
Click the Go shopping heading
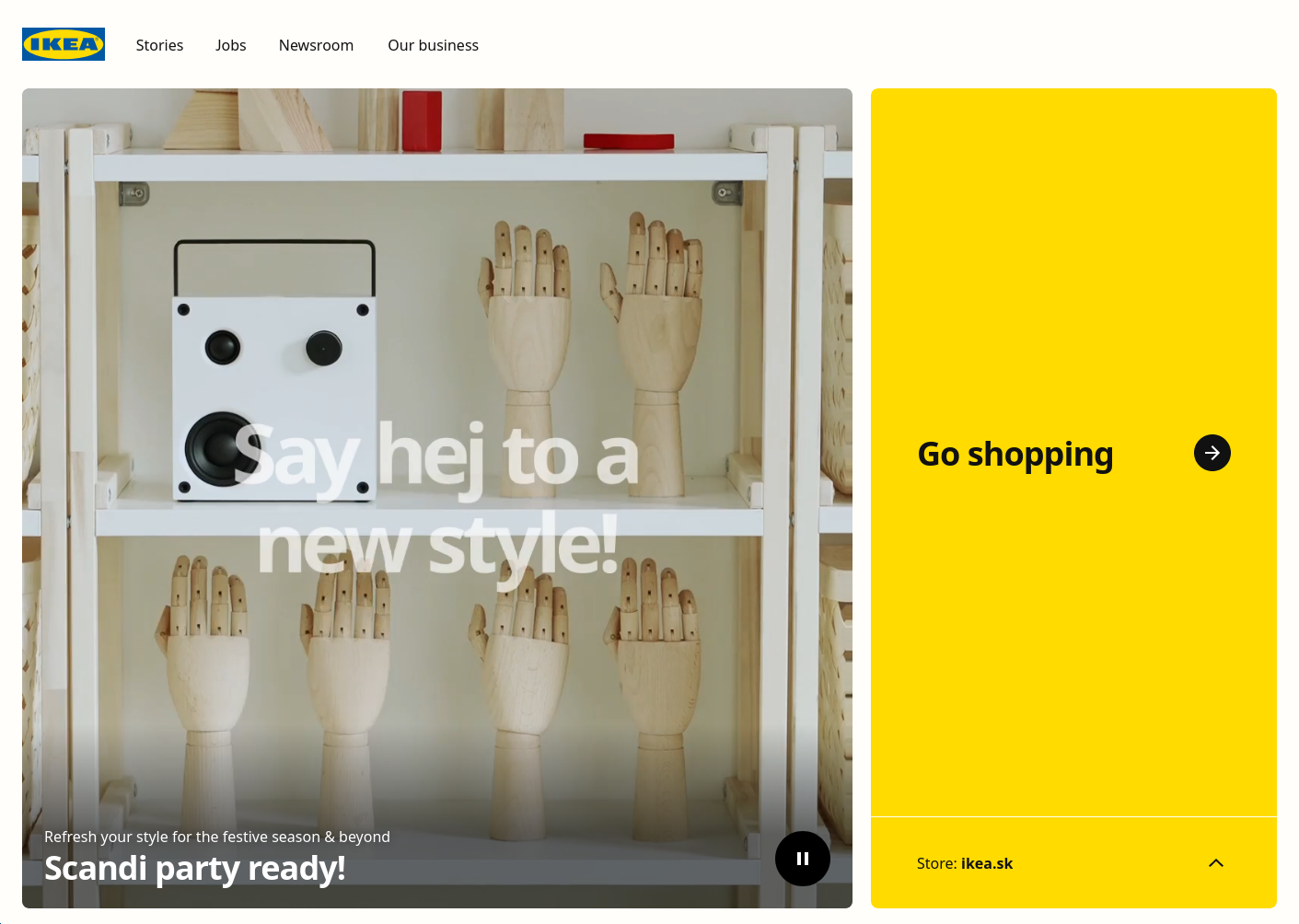[1015, 455]
